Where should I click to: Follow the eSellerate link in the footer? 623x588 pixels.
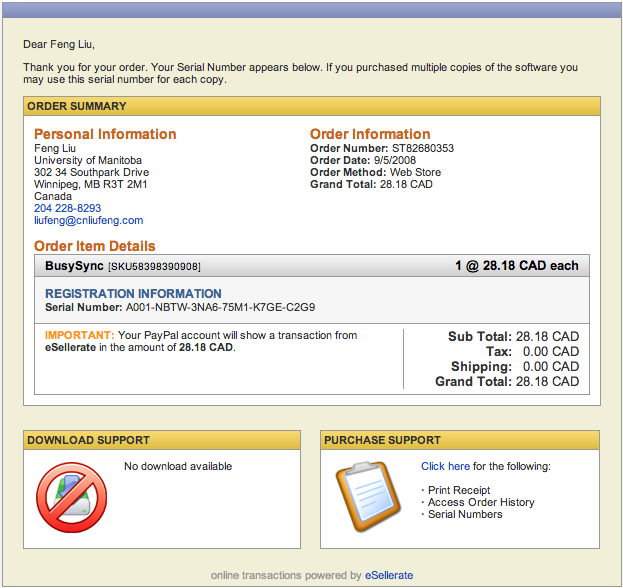(389, 575)
